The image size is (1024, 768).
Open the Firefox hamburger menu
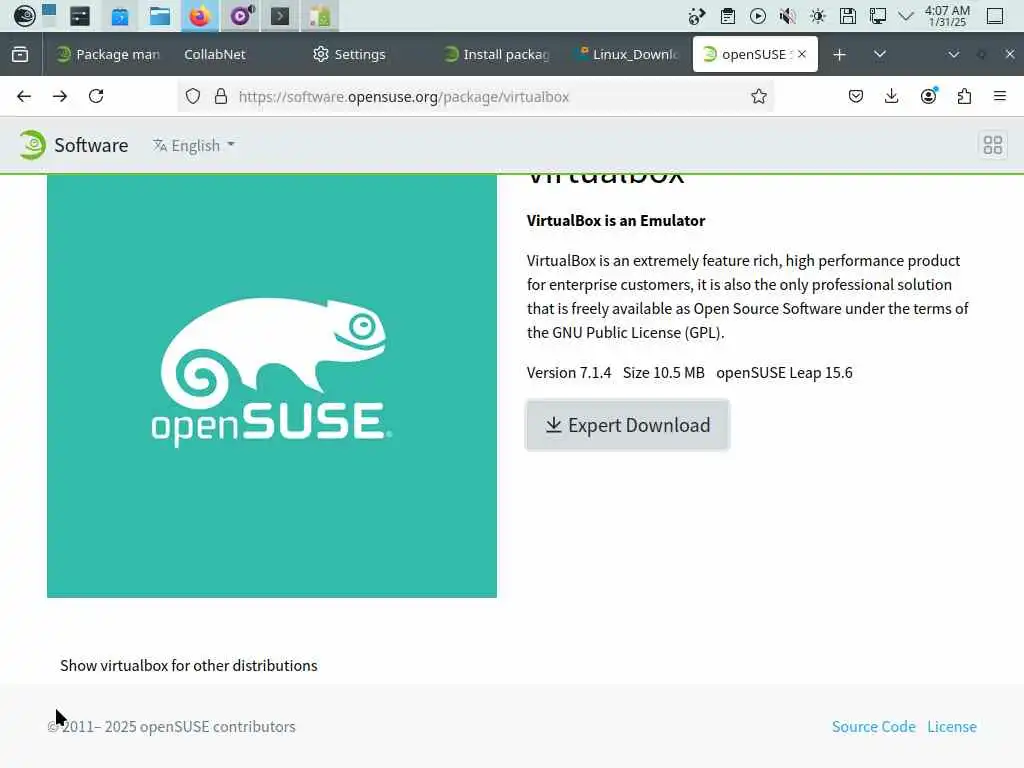1000,97
